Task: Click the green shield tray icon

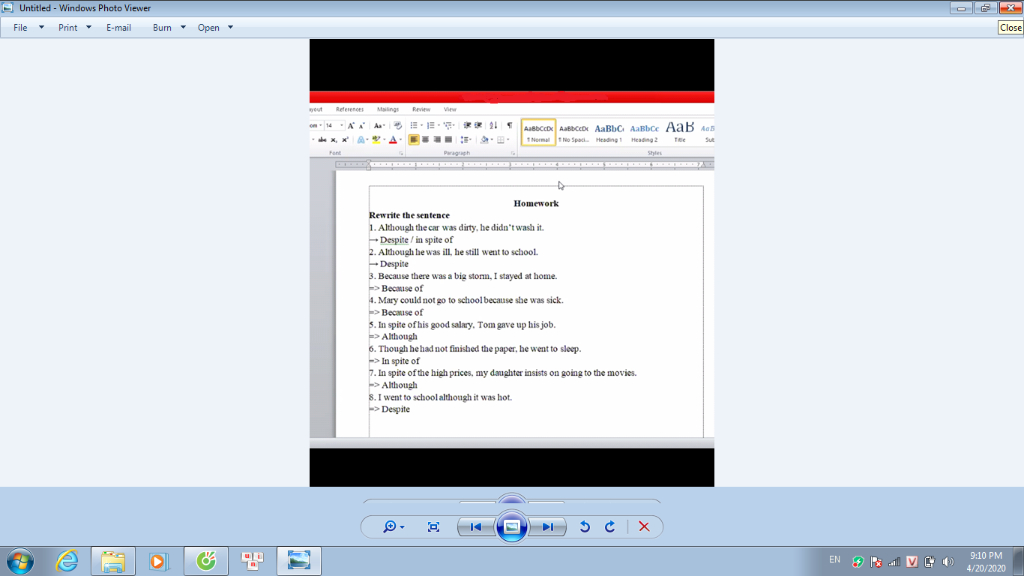Action: (858, 562)
